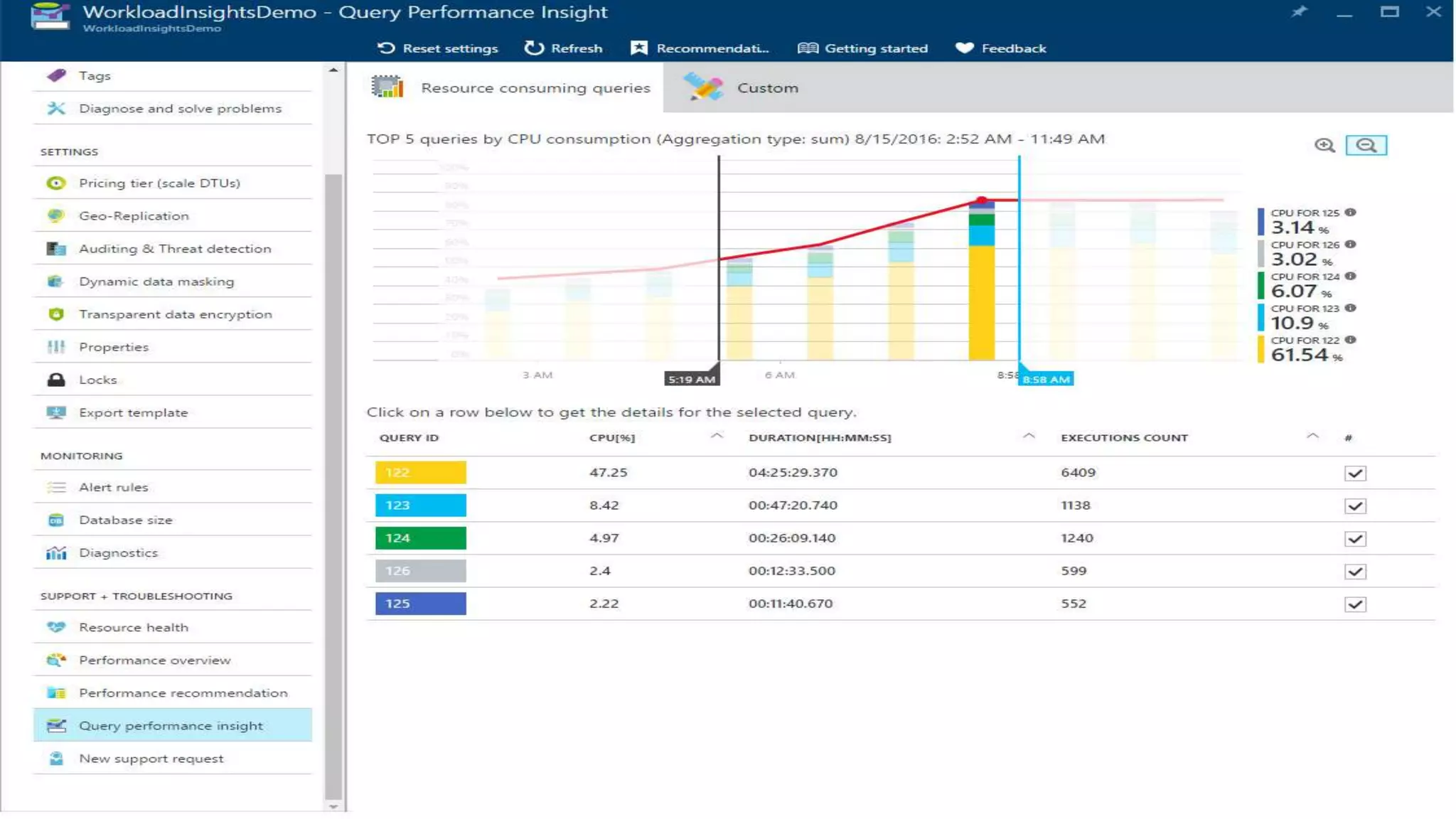Click the zoom out magnifier button
This screenshot has height=819, width=1456.
1366,146
